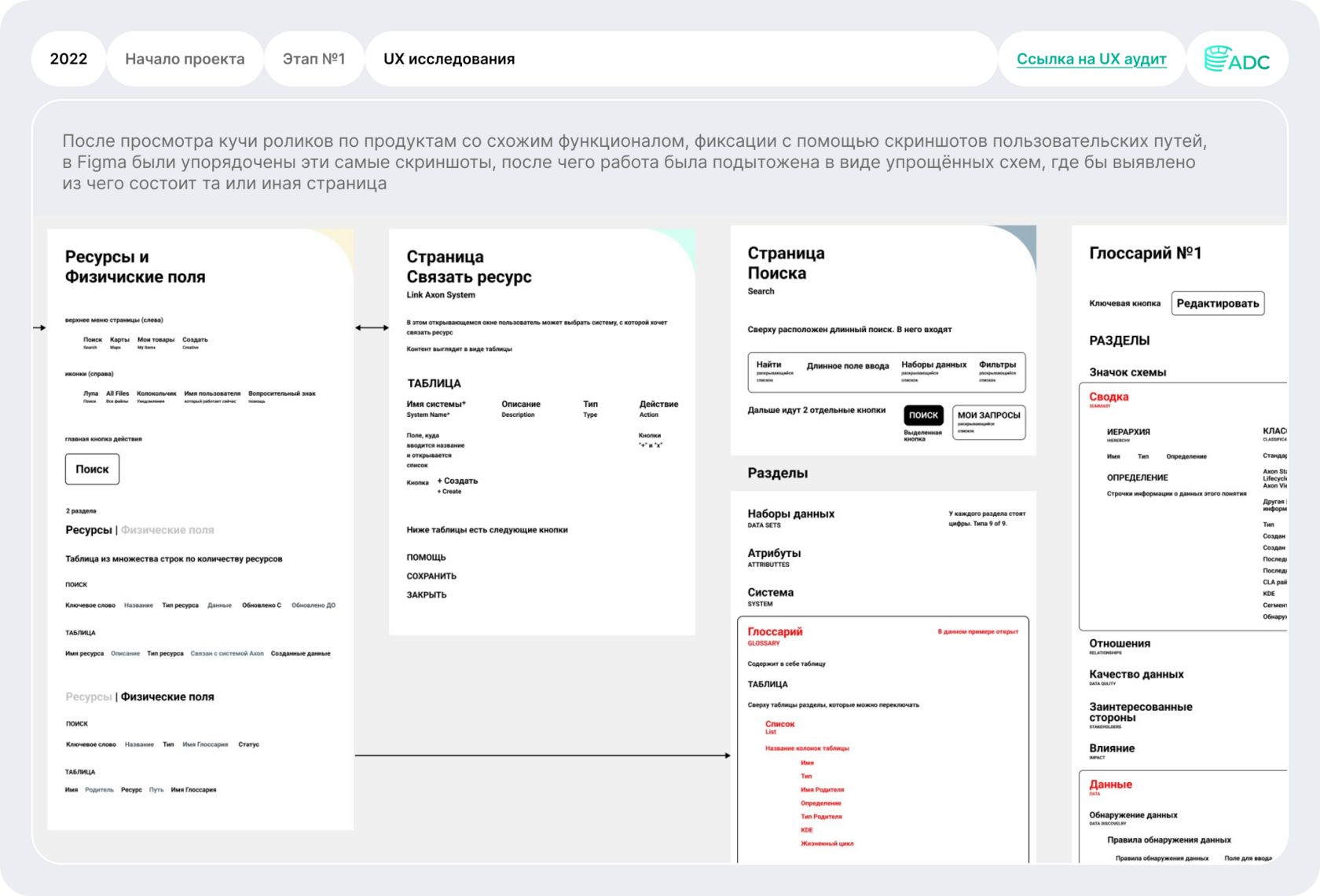Click the Путь table column
The image size is (1320, 896).
[156, 790]
